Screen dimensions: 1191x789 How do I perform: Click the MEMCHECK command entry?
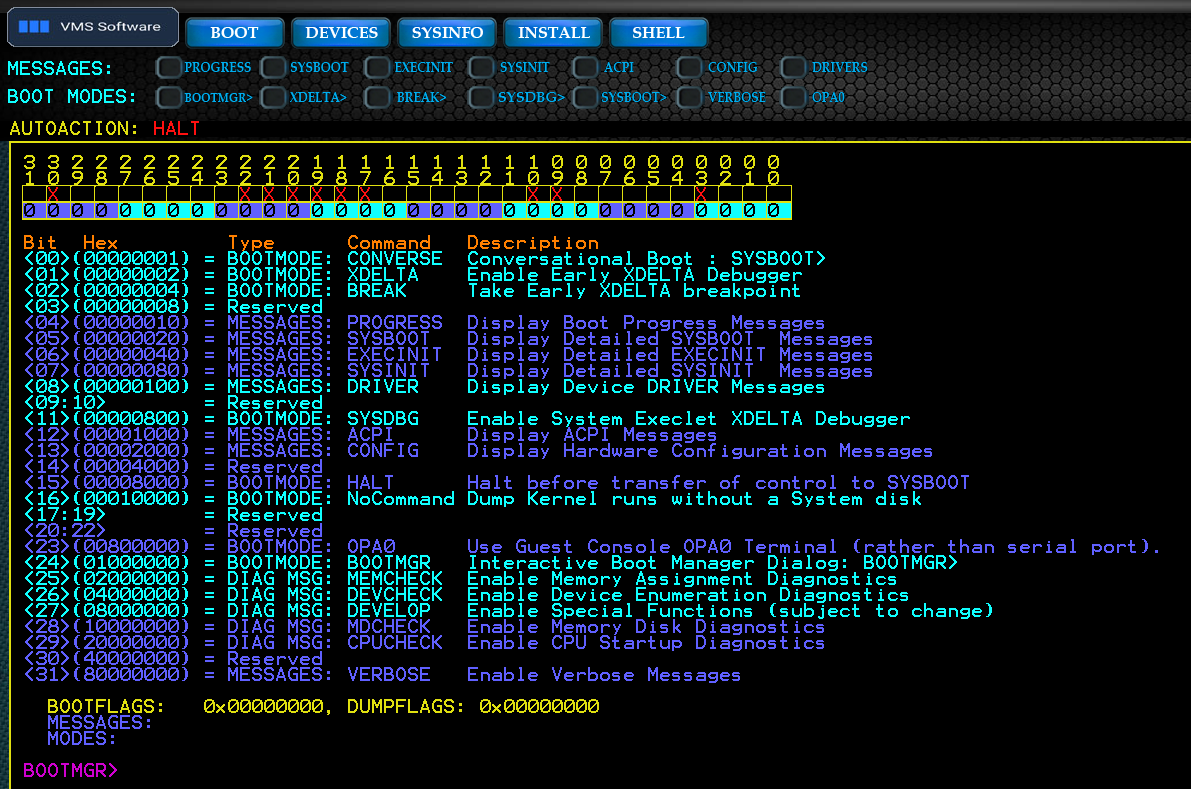[394, 578]
